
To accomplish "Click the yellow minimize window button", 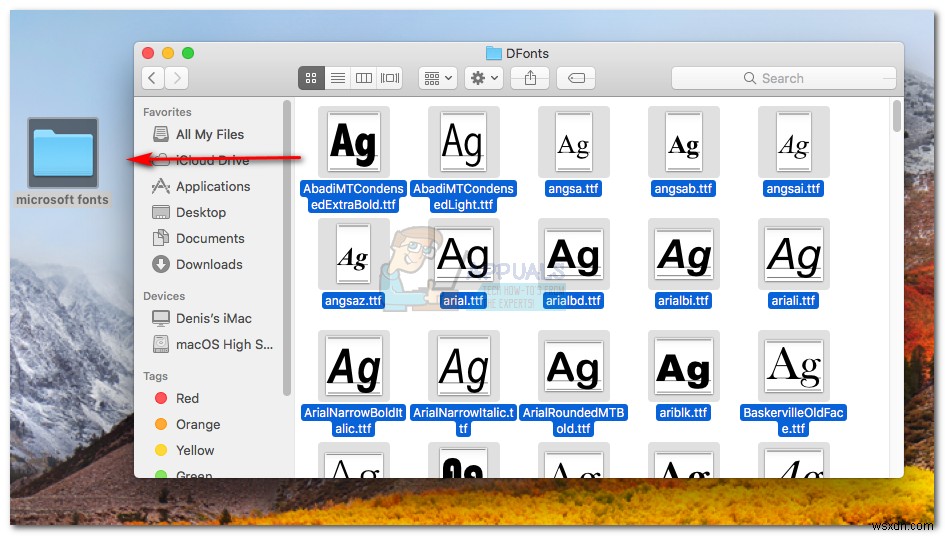I will tap(168, 53).
